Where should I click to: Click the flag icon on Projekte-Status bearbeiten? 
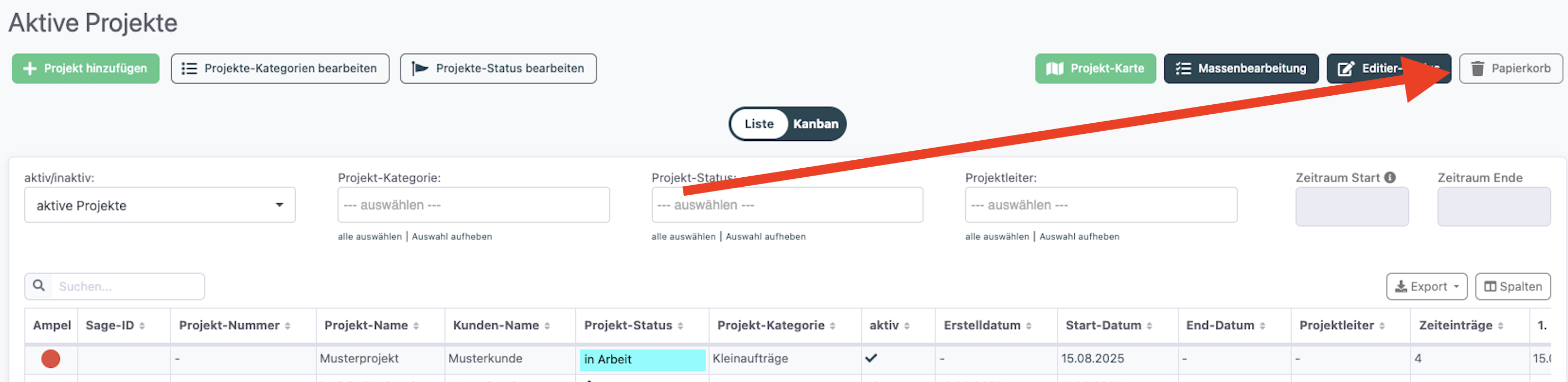pyautogui.click(x=420, y=69)
